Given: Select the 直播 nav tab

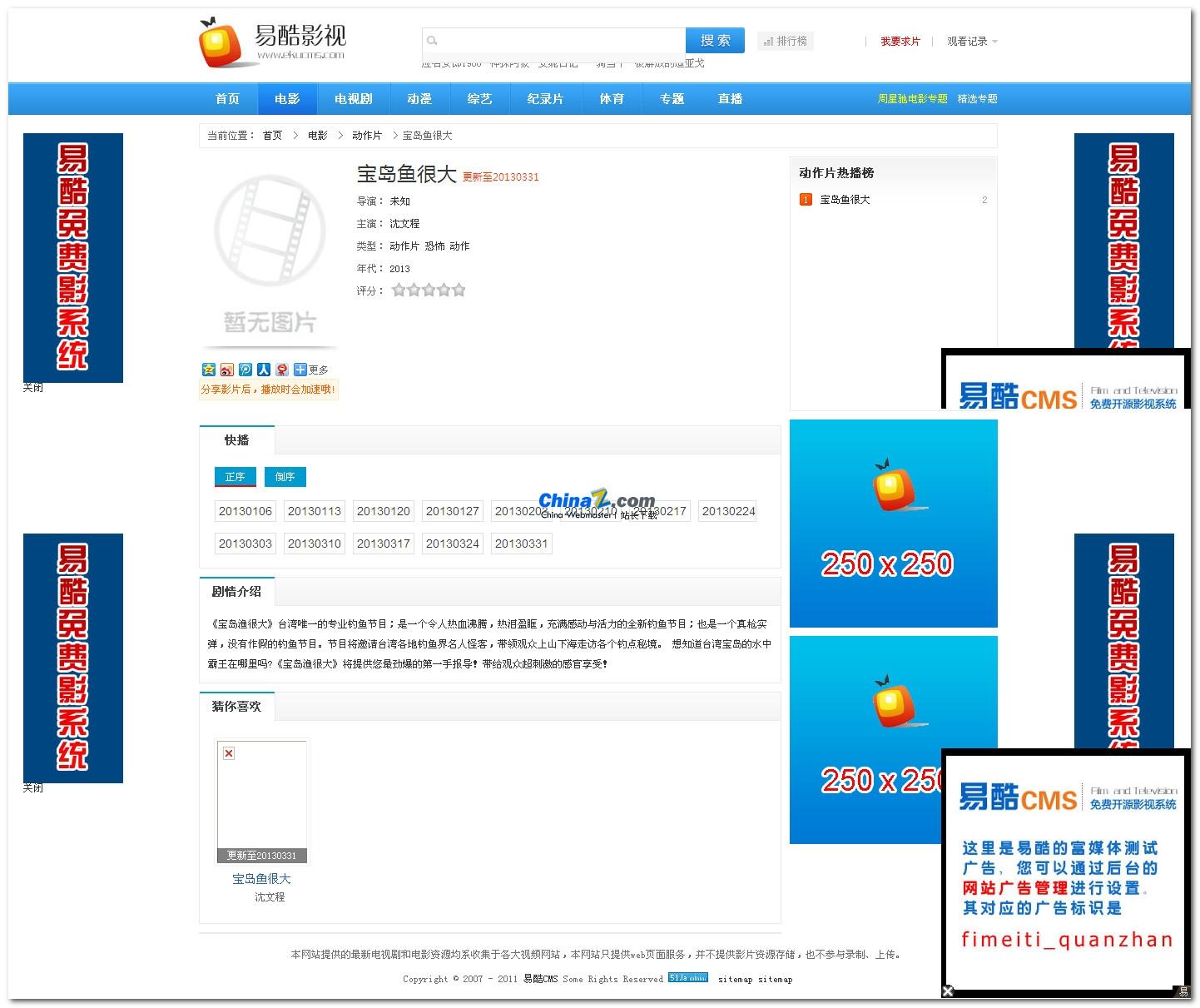Looking at the screenshot, I should point(730,99).
